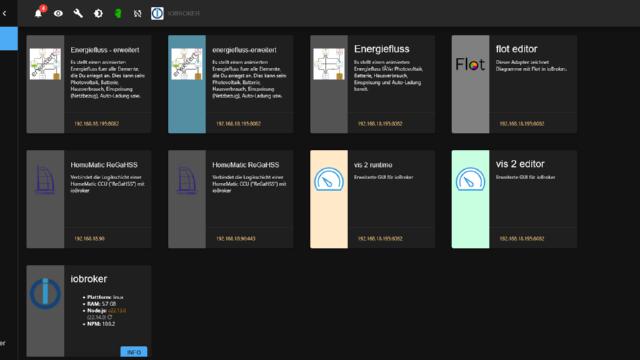Click HomeMatic icon on card with address ending .90
Image resolution: width=640 pixels, height=360 pixels.
45,179
